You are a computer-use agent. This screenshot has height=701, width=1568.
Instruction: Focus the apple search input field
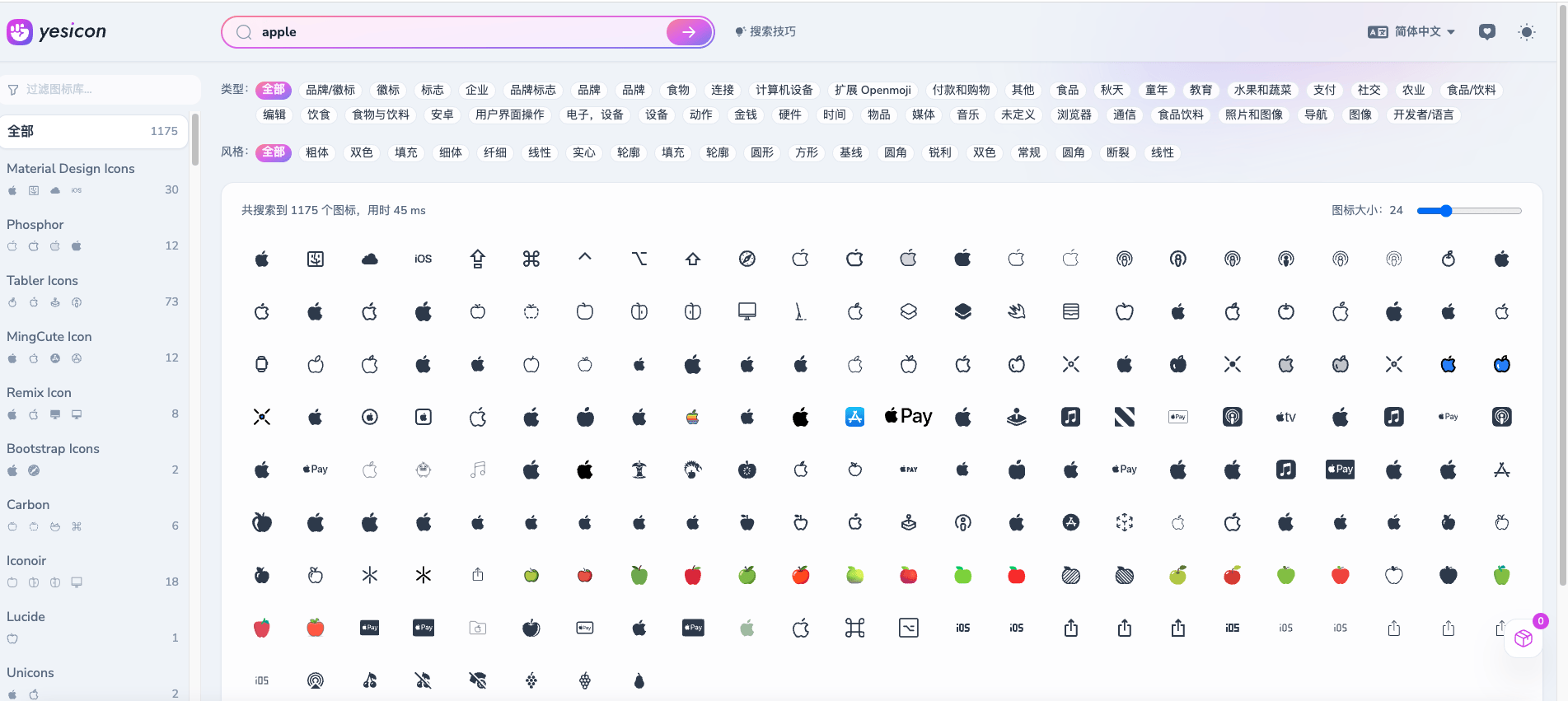pos(461,32)
